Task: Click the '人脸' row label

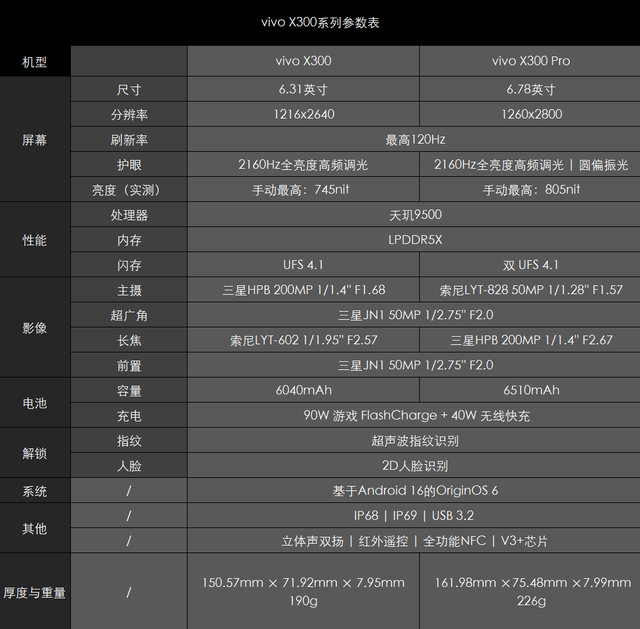Action: click(x=129, y=466)
